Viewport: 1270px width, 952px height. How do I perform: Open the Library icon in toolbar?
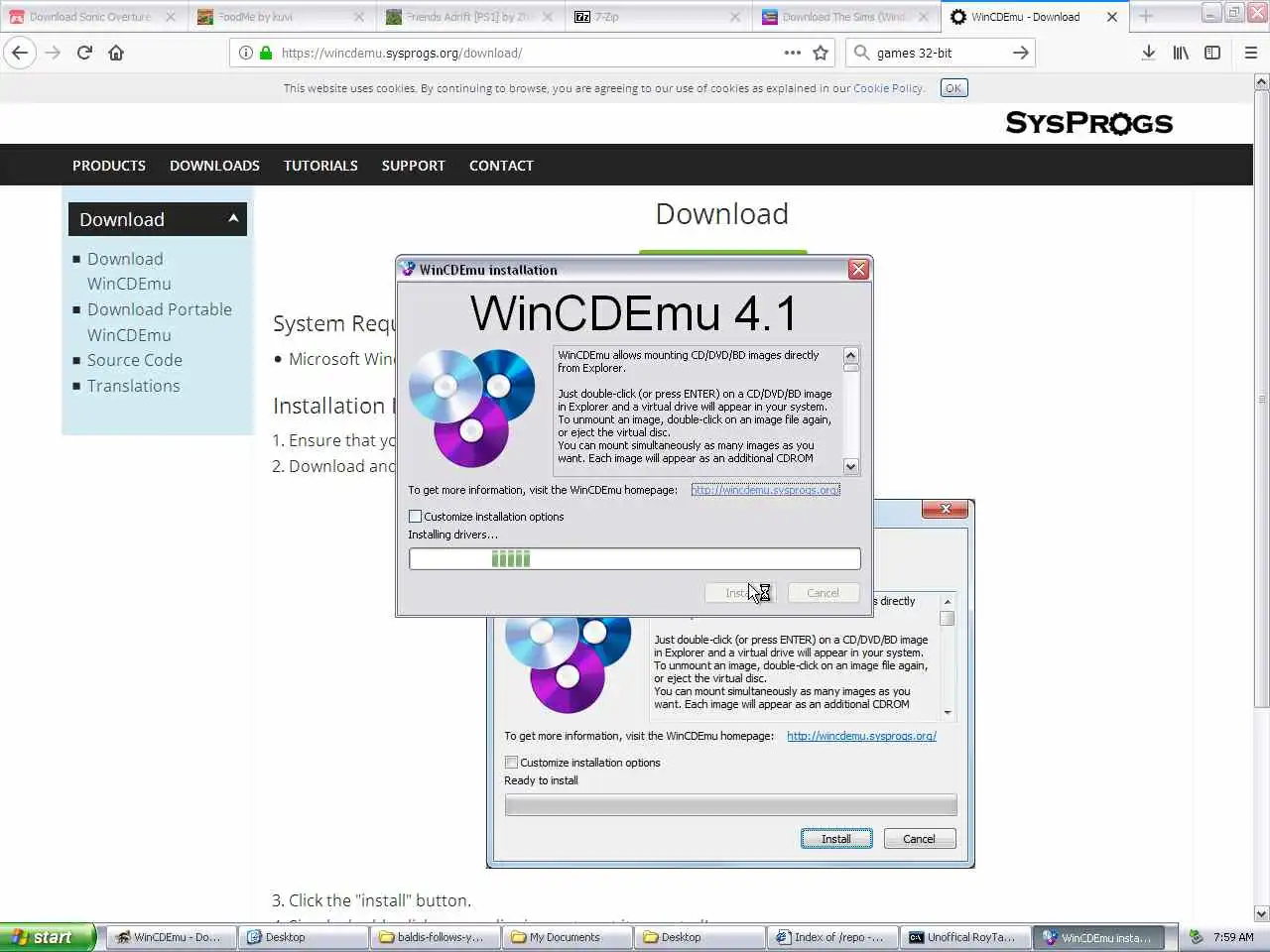pyautogui.click(x=1181, y=53)
